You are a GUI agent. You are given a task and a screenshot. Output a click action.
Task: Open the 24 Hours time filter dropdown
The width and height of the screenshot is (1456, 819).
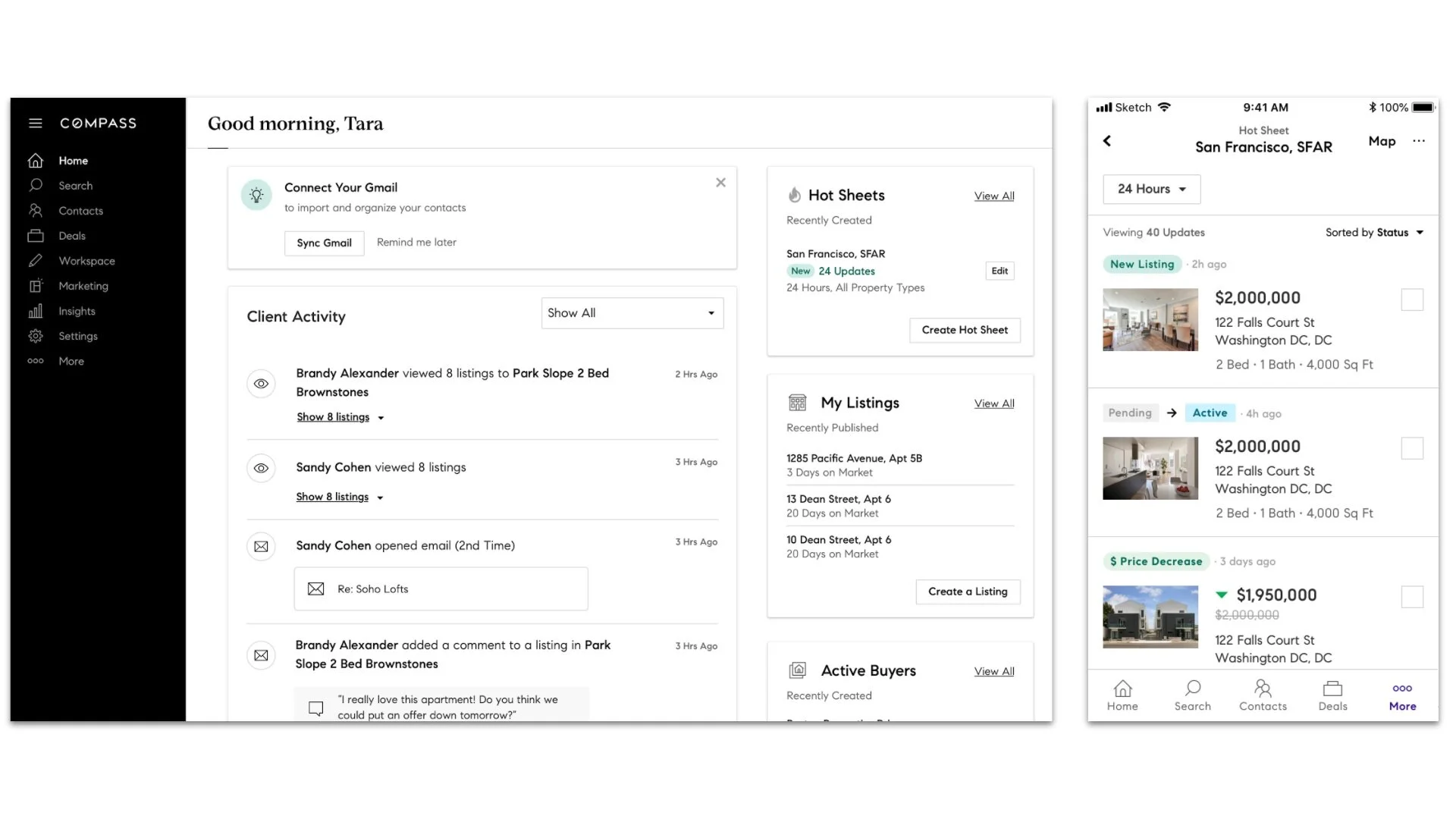(x=1151, y=189)
